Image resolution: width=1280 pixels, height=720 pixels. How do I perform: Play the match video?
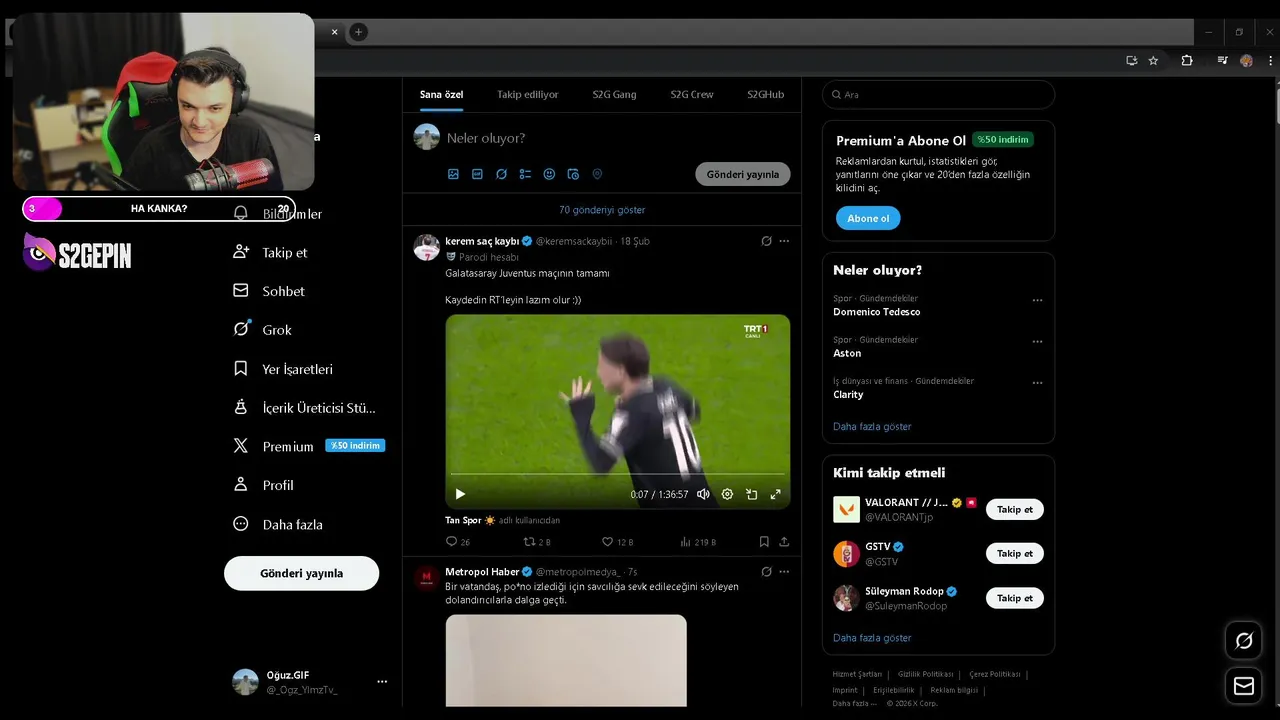pyautogui.click(x=460, y=494)
